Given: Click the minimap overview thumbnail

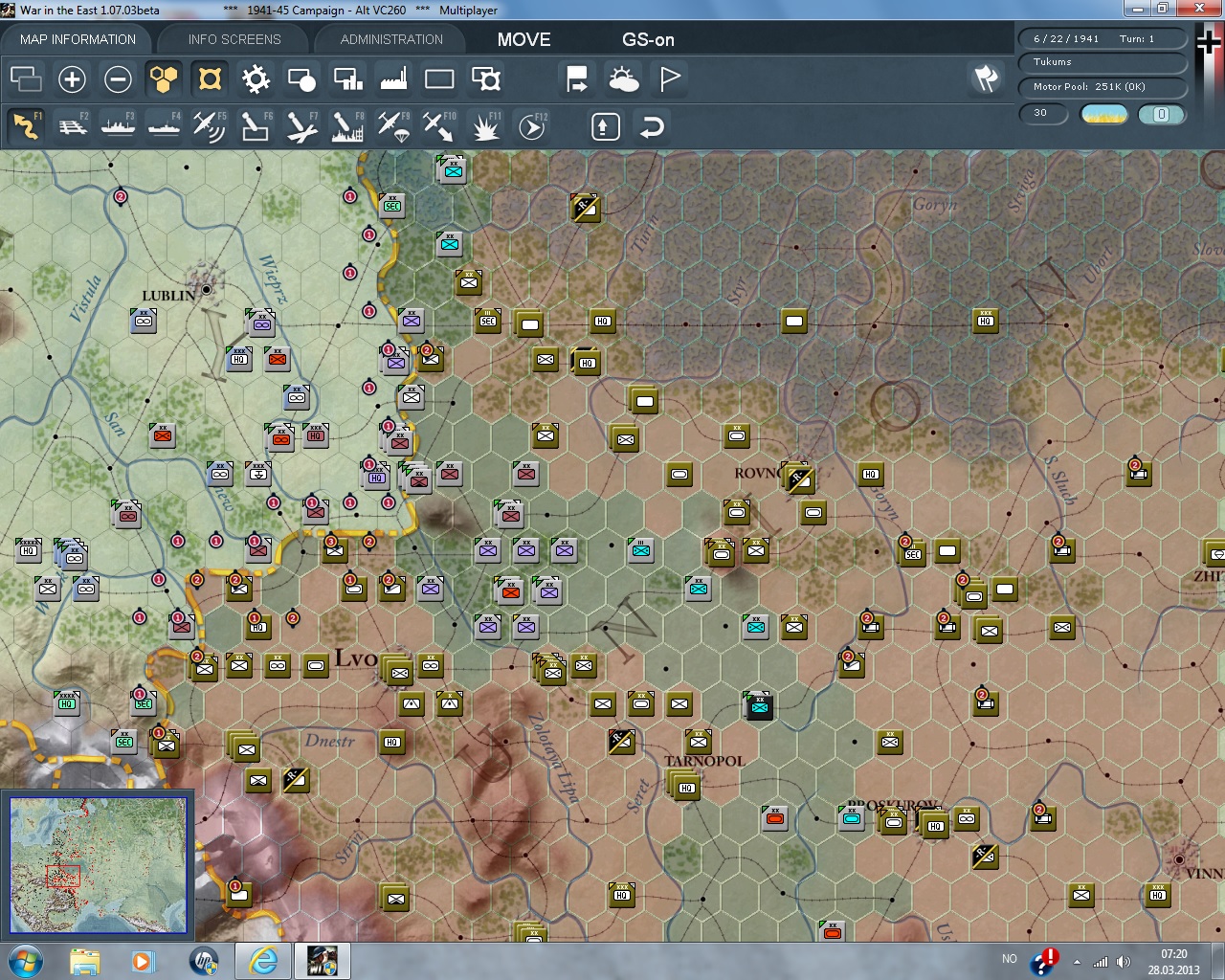Looking at the screenshot, I should click(99, 865).
